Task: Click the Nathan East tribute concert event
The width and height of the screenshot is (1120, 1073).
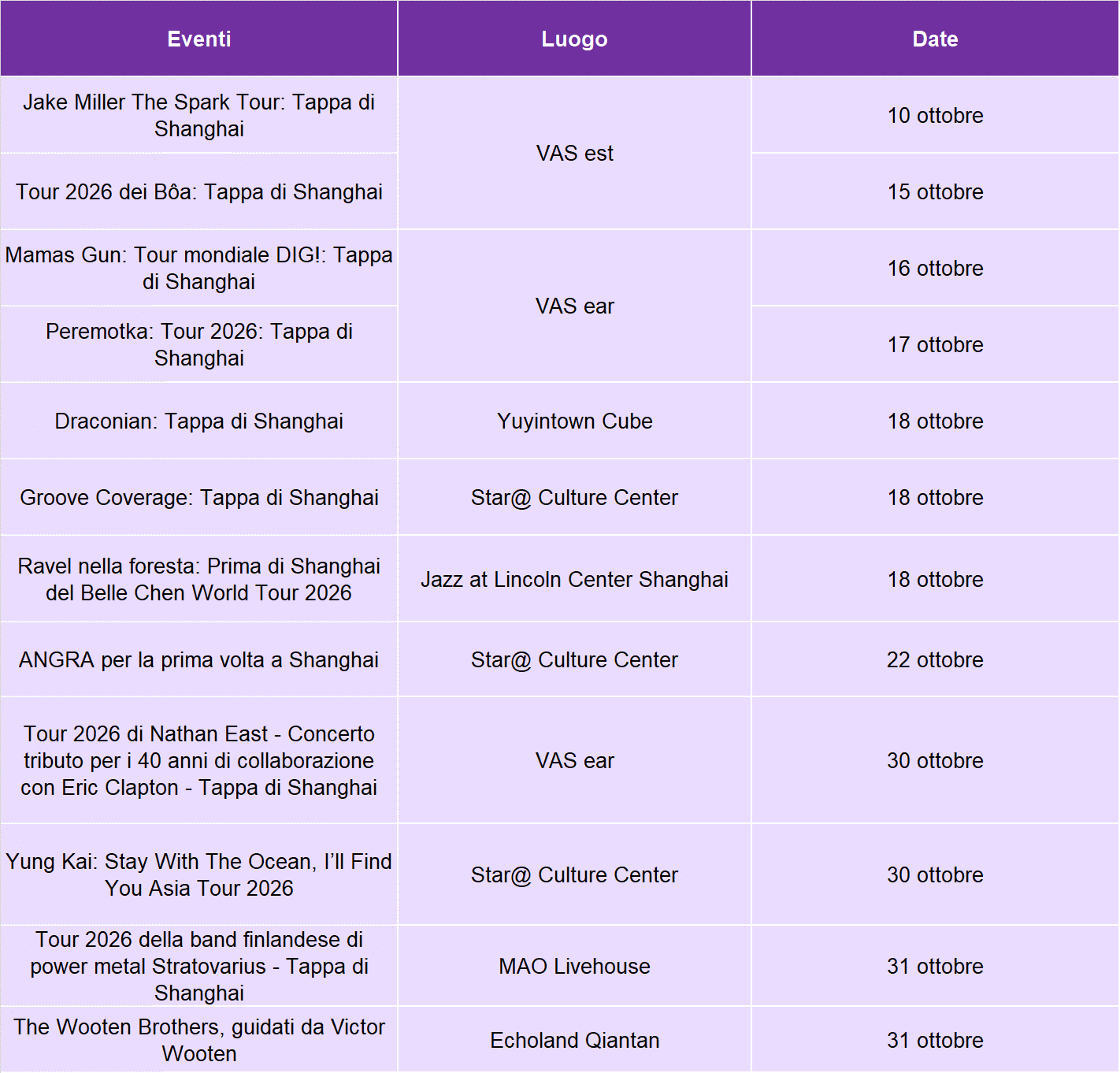Action: tap(199, 760)
